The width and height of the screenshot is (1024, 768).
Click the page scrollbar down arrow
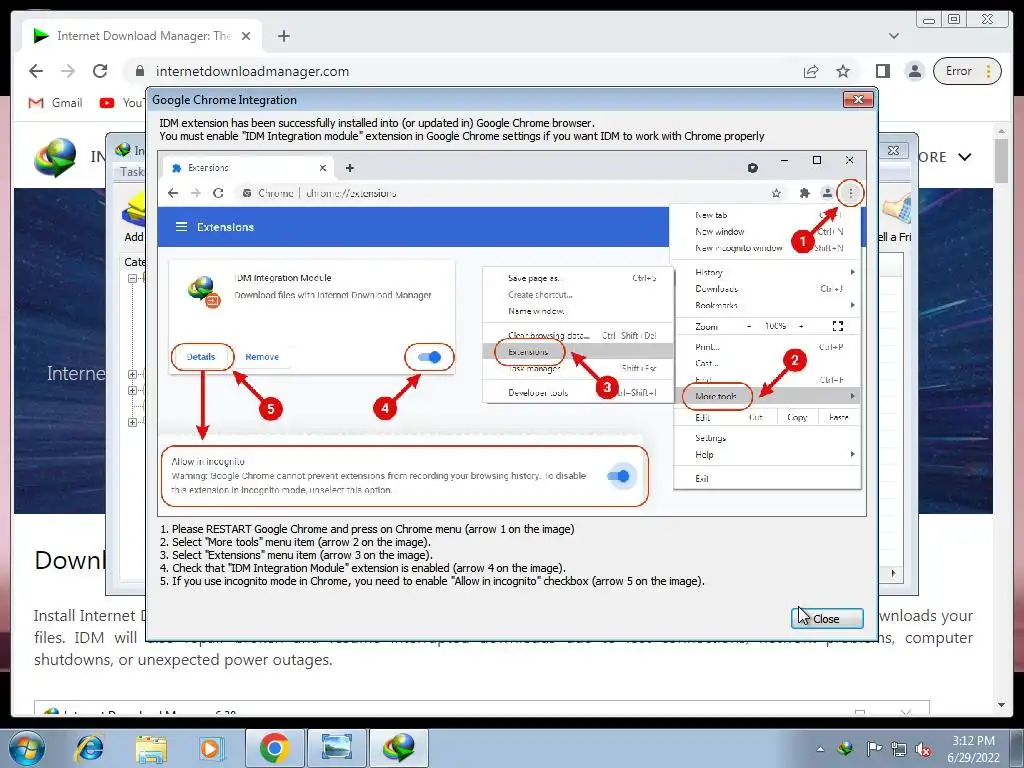click(x=1002, y=705)
